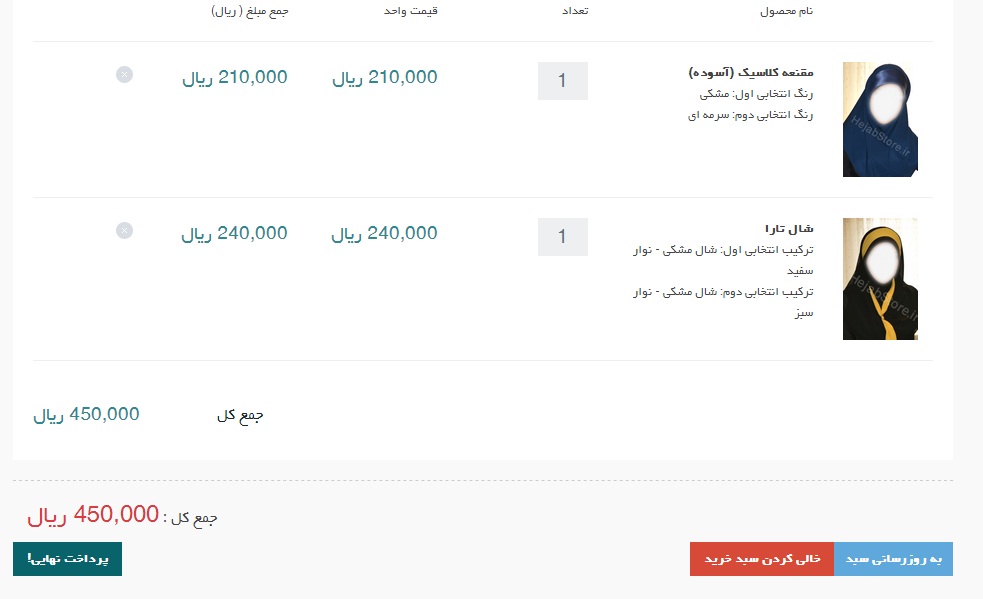Click the تعداد column header
The width and height of the screenshot is (983, 599).
tap(575, 11)
